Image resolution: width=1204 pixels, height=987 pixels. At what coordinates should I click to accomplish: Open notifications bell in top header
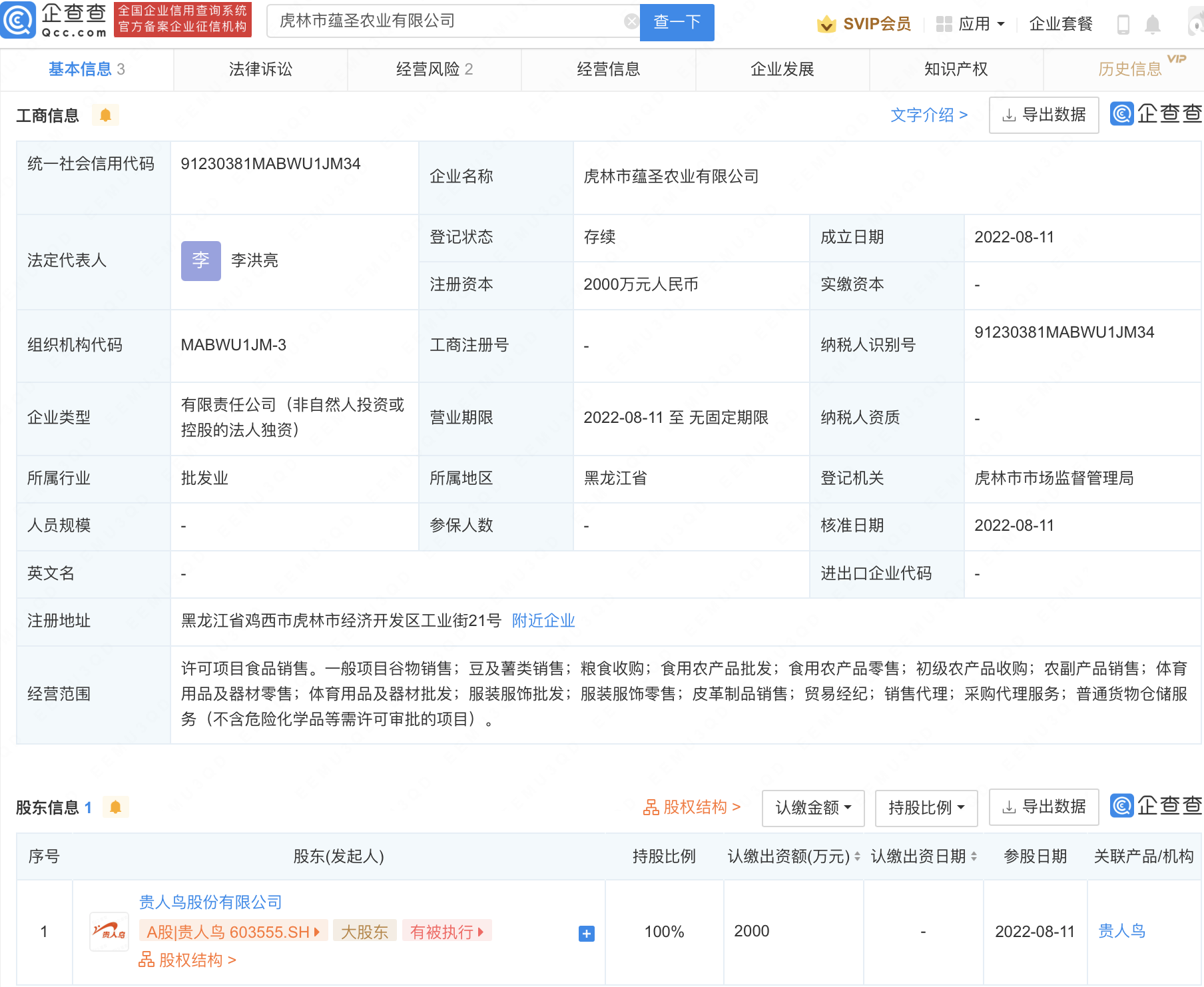(1152, 25)
